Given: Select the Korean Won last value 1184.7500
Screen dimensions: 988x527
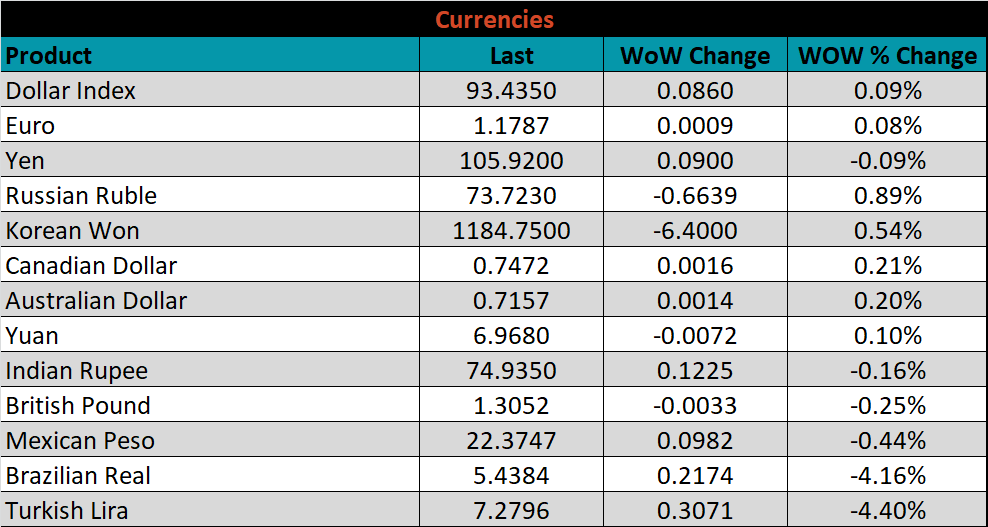Looking at the screenshot, I should 511,231.
